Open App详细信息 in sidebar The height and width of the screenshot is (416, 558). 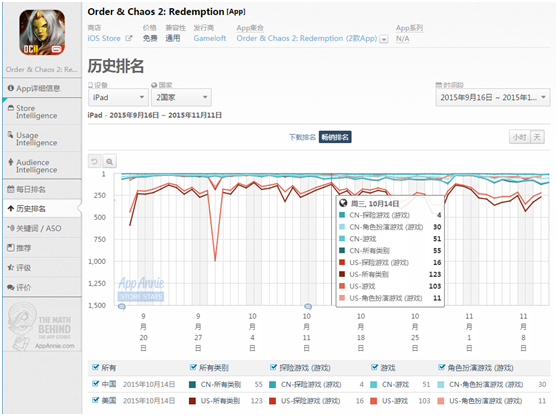pyautogui.click(x=42, y=88)
